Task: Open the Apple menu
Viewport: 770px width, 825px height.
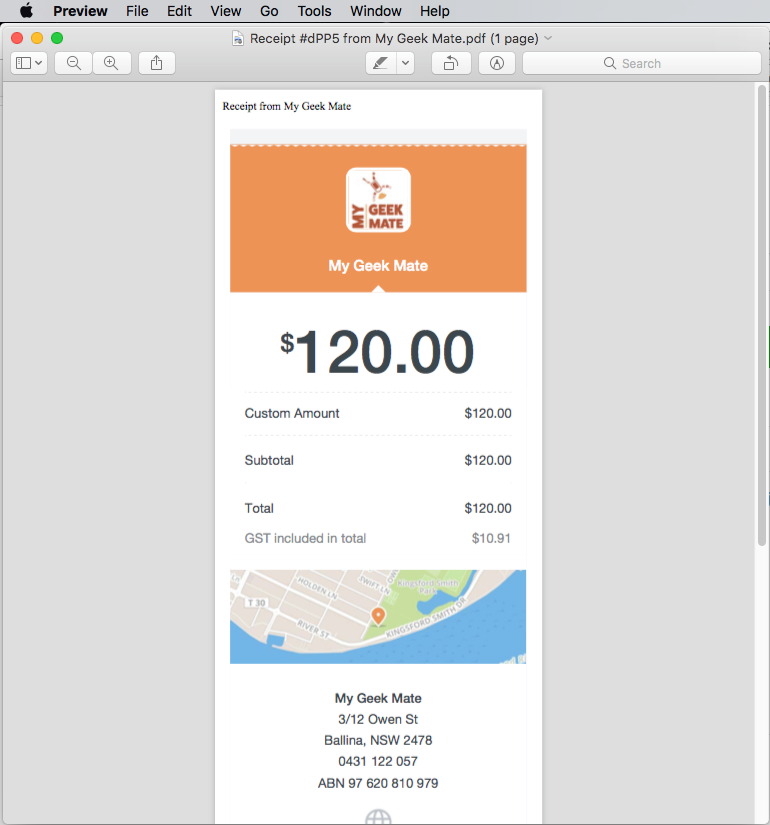Action: click(x=26, y=11)
